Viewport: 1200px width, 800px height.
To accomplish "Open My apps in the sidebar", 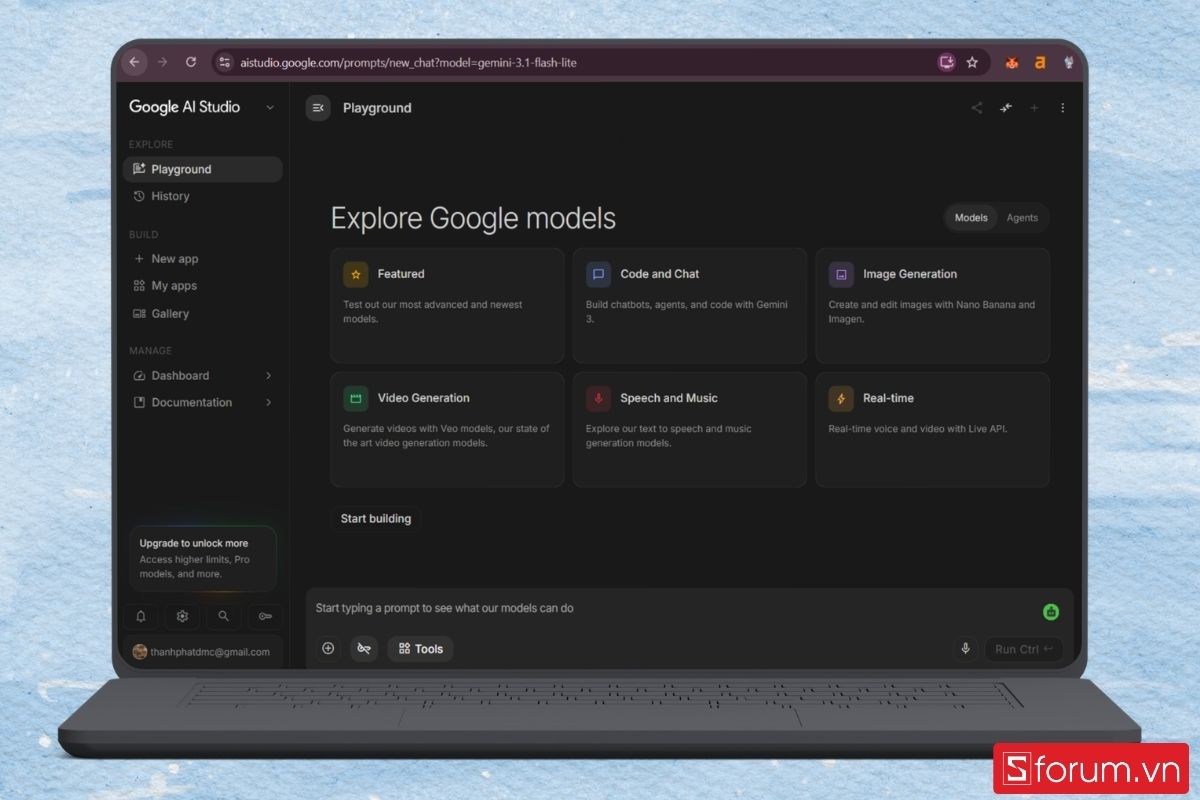I will coord(203,286).
